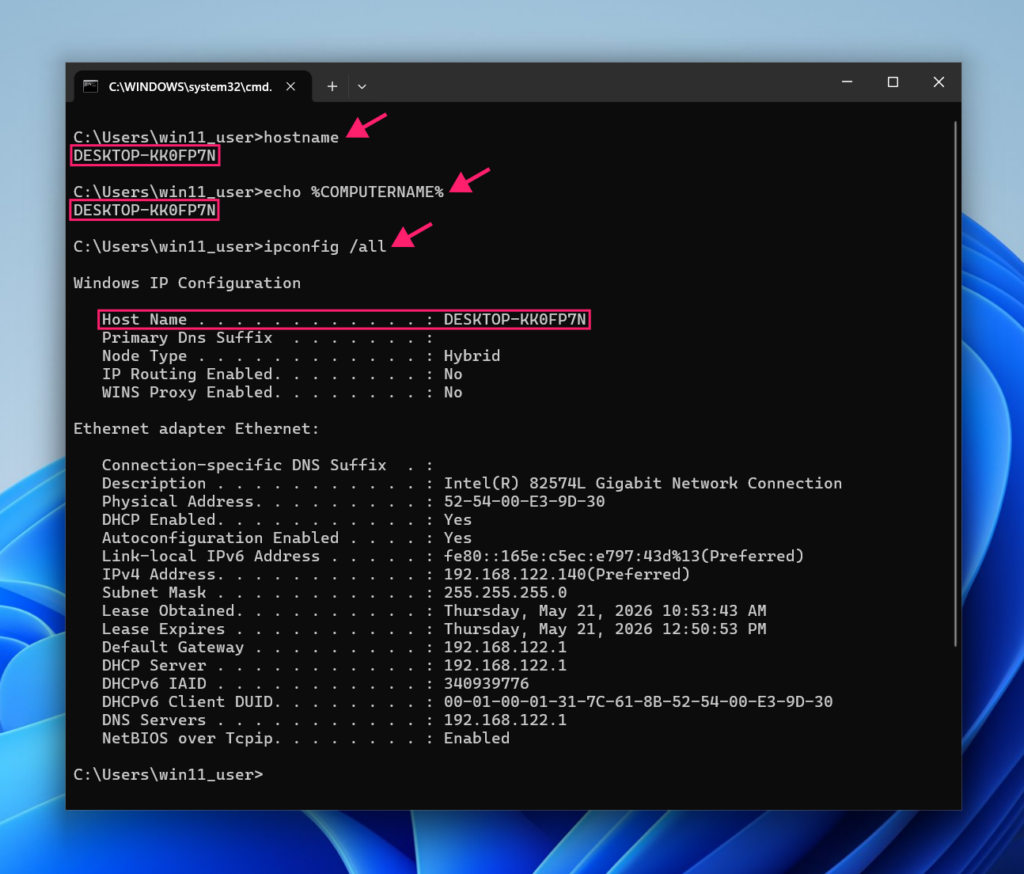1024x874 pixels.
Task: Click the terminal vertical scrollbar thumb
Action: pyautogui.click(x=955, y=384)
